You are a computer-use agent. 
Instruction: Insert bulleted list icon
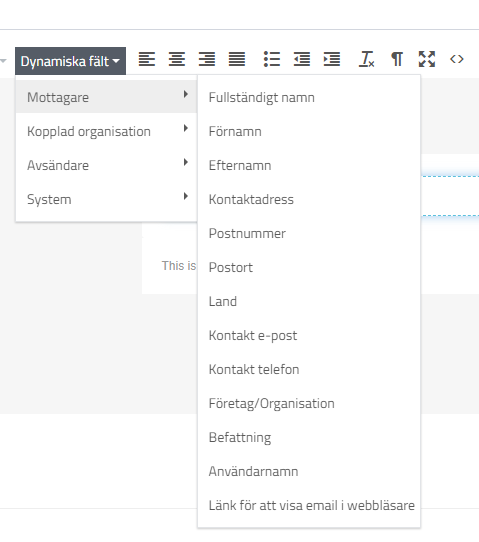point(272,59)
